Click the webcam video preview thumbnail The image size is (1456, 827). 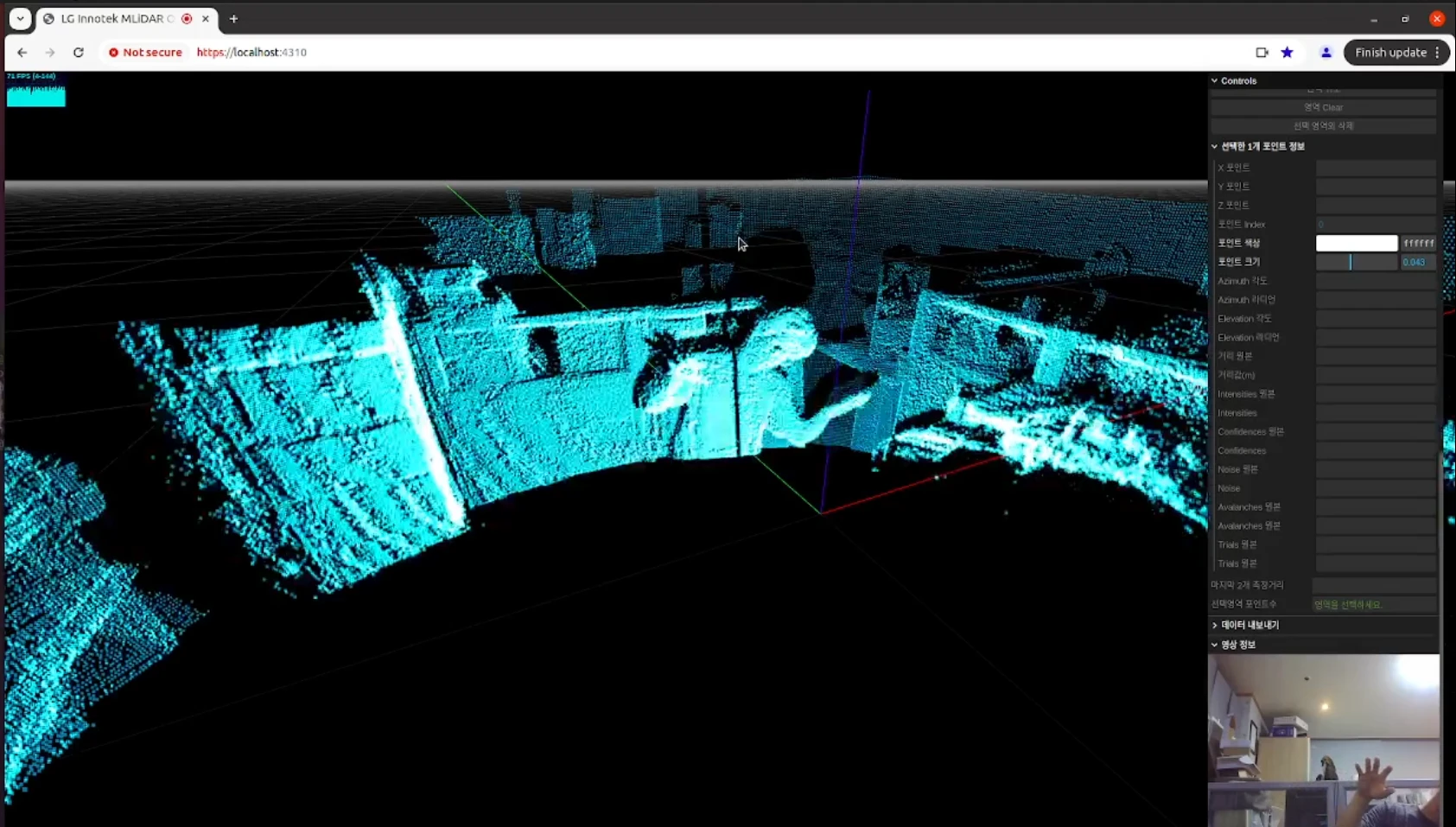point(1324,741)
